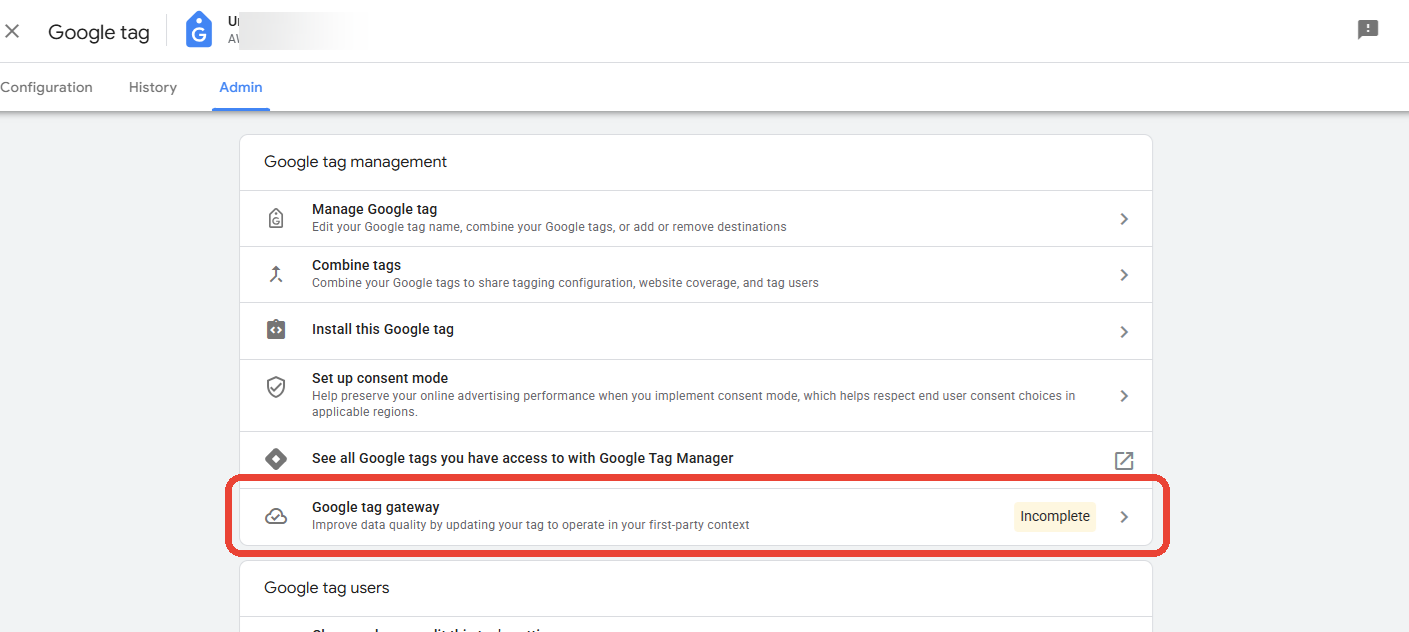Click the Google tag gateway cloud icon
1409x632 pixels.
tap(276, 516)
